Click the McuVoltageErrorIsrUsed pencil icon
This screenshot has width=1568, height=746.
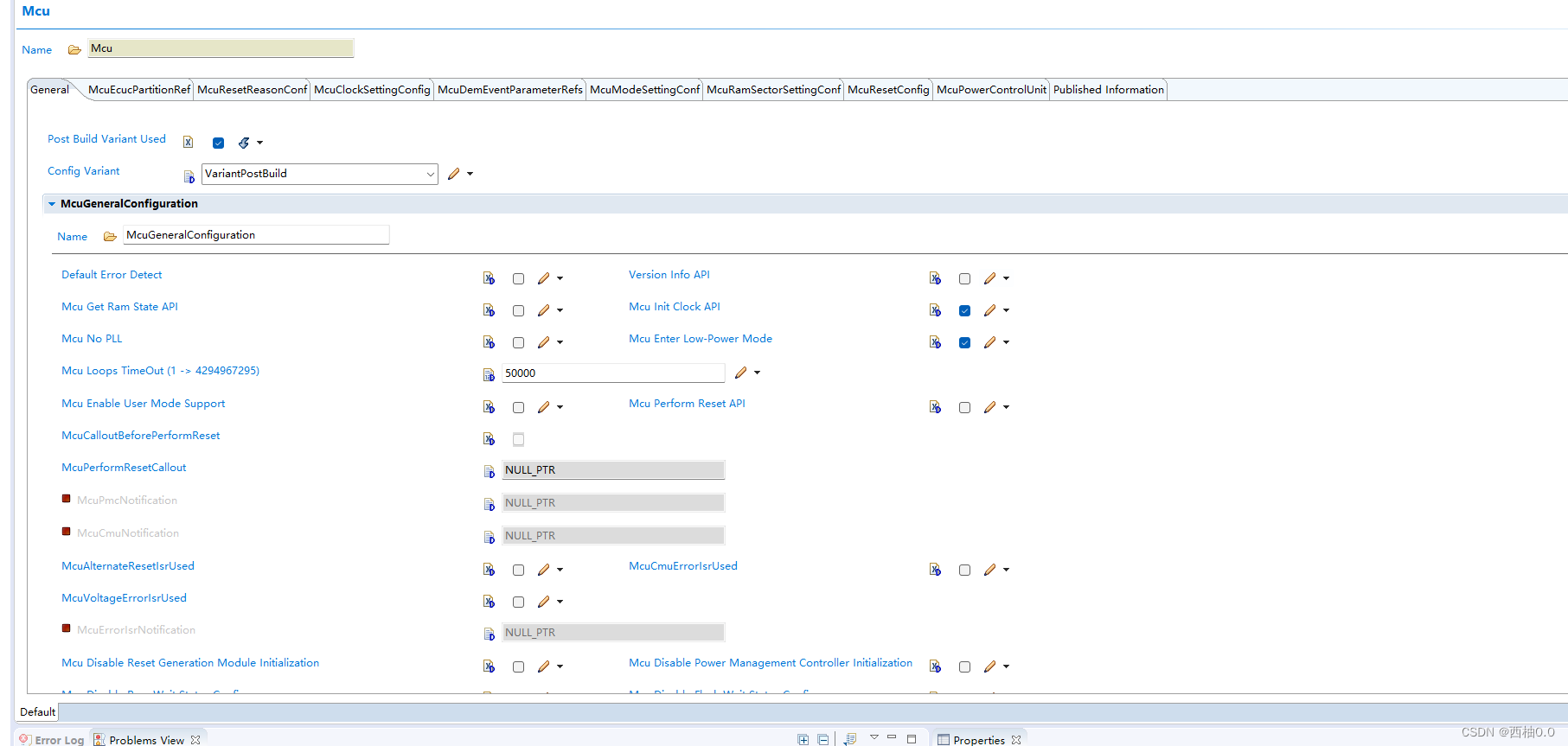coord(544,602)
